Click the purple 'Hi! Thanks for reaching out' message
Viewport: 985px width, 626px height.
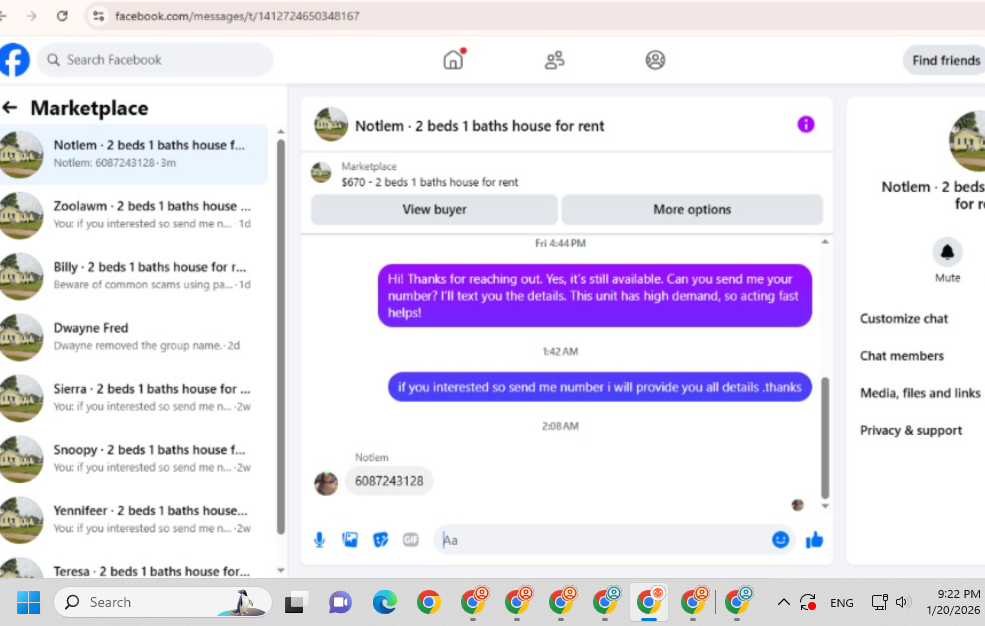pyautogui.click(x=594, y=296)
